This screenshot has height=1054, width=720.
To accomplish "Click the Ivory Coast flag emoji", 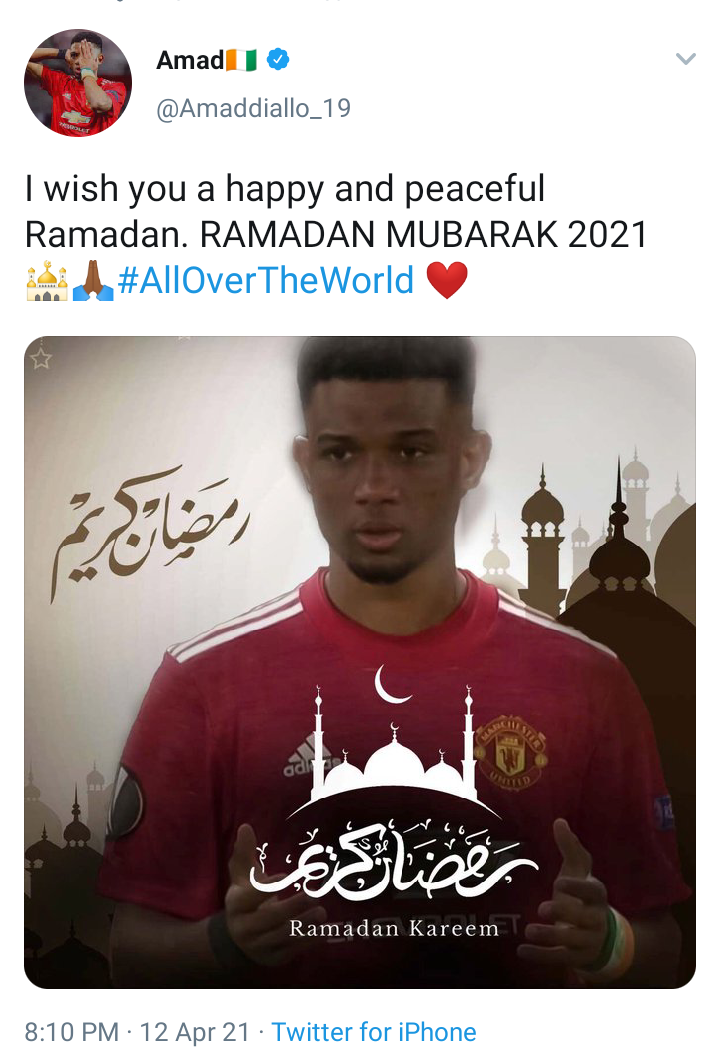I will click(241, 60).
